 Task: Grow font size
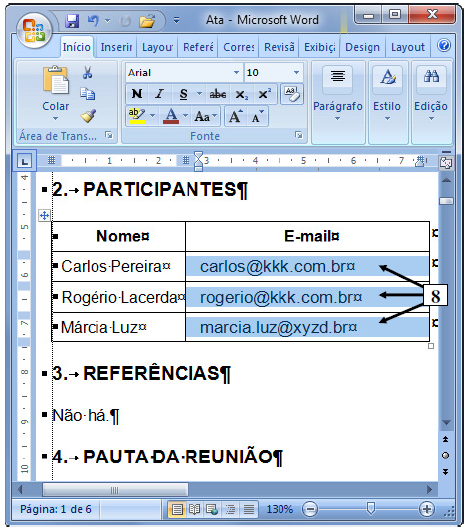(x=236, y=116)
